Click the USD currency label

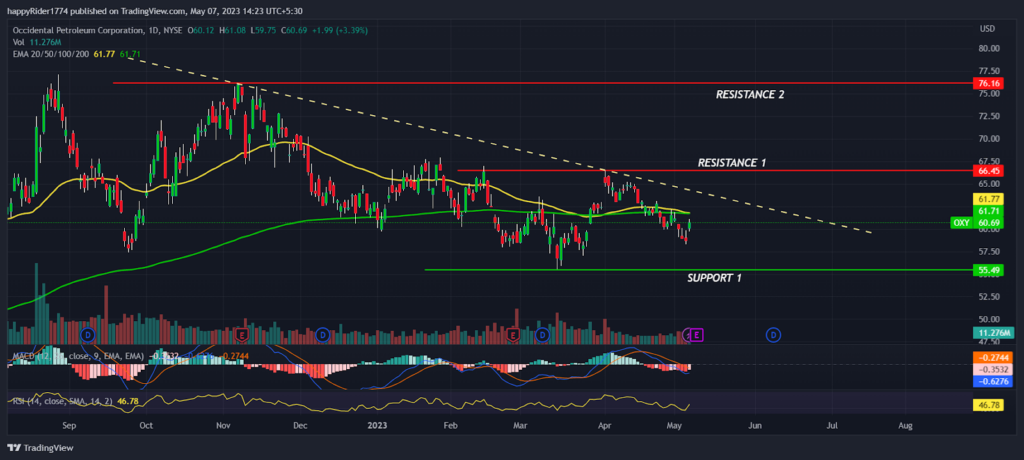click(x=987, y=29)
